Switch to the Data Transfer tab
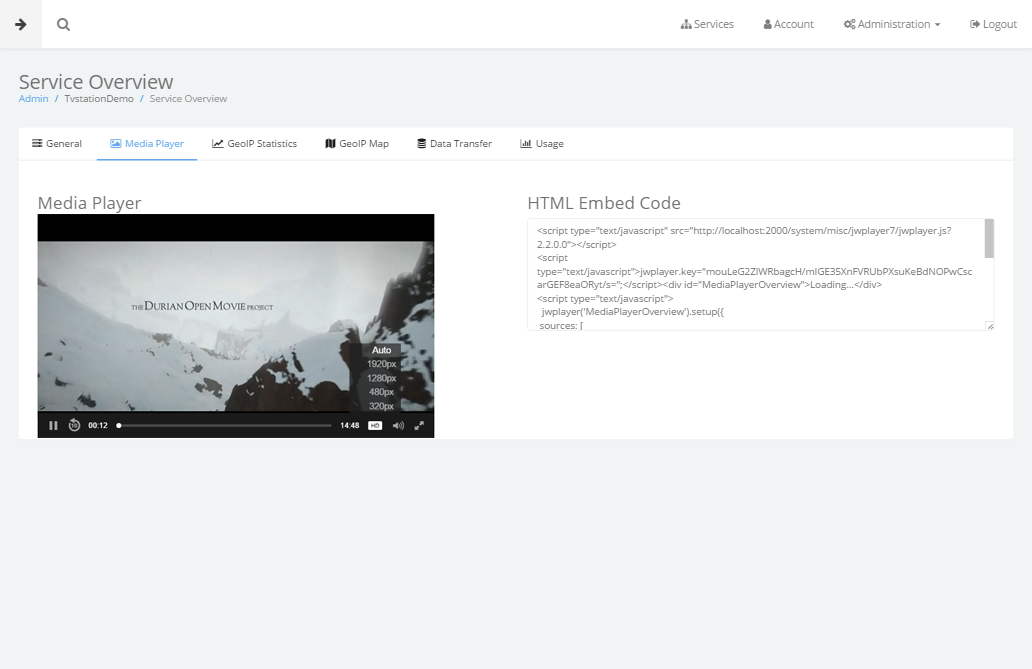Viewport: 1032px width, 669px height. click(x=454, y=144)
